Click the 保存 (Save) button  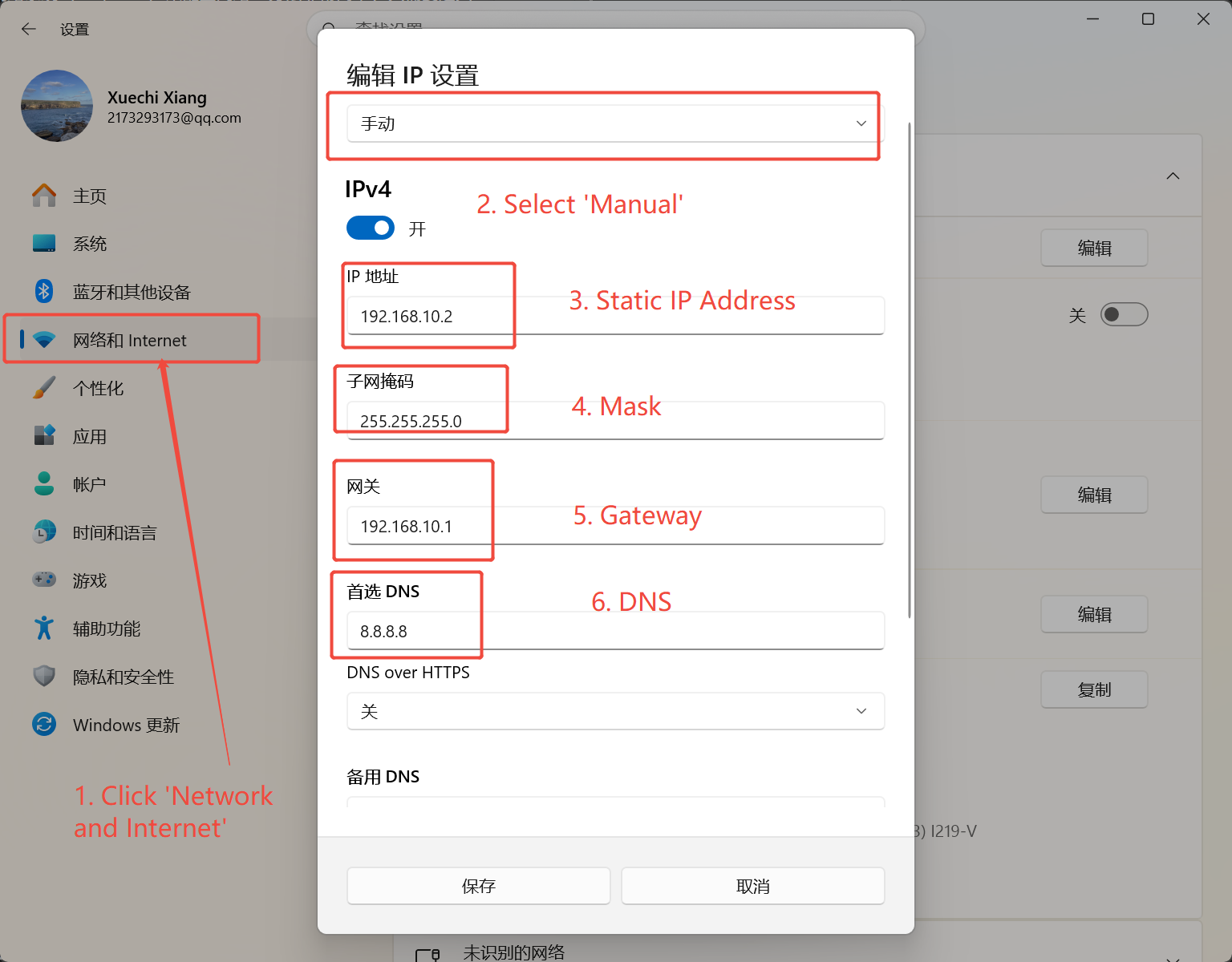pyautogui.click(x=478, y=886)
